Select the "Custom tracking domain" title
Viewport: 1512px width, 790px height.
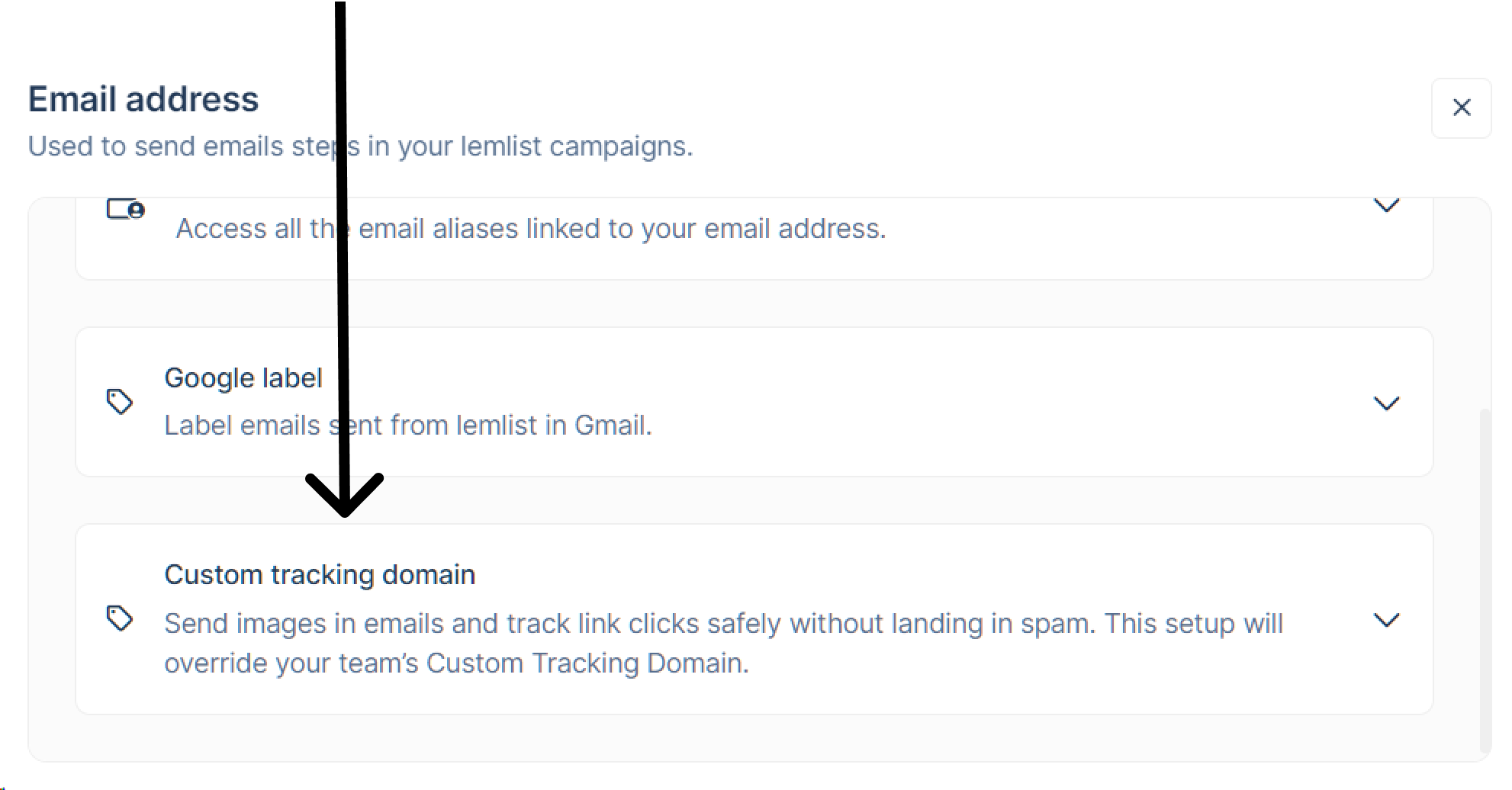coord(320,575)
